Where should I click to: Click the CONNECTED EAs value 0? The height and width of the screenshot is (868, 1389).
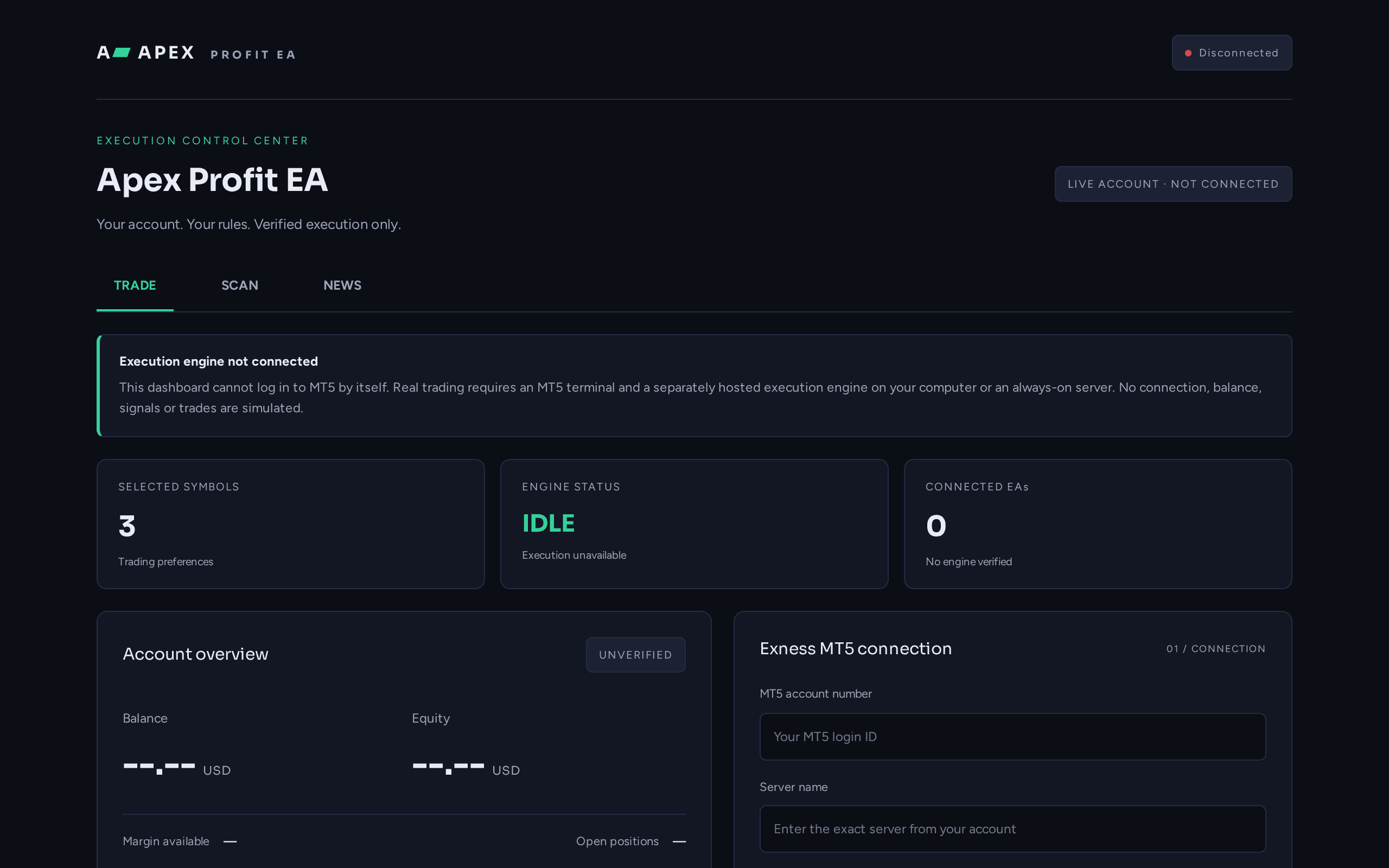pyautogui.click(x=936, y=526)
